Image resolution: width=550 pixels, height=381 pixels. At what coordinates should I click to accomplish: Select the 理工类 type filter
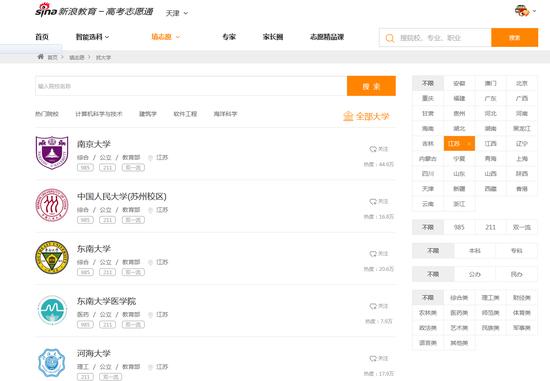tap(490, 298)
